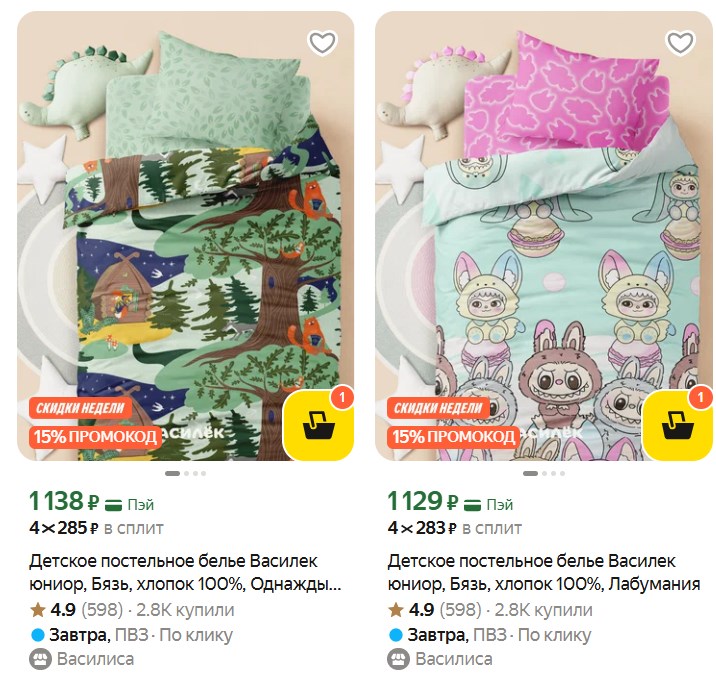Click the Василиса seller icon under right product
This screenshot has height=685, width=716.
pos(398,659)
